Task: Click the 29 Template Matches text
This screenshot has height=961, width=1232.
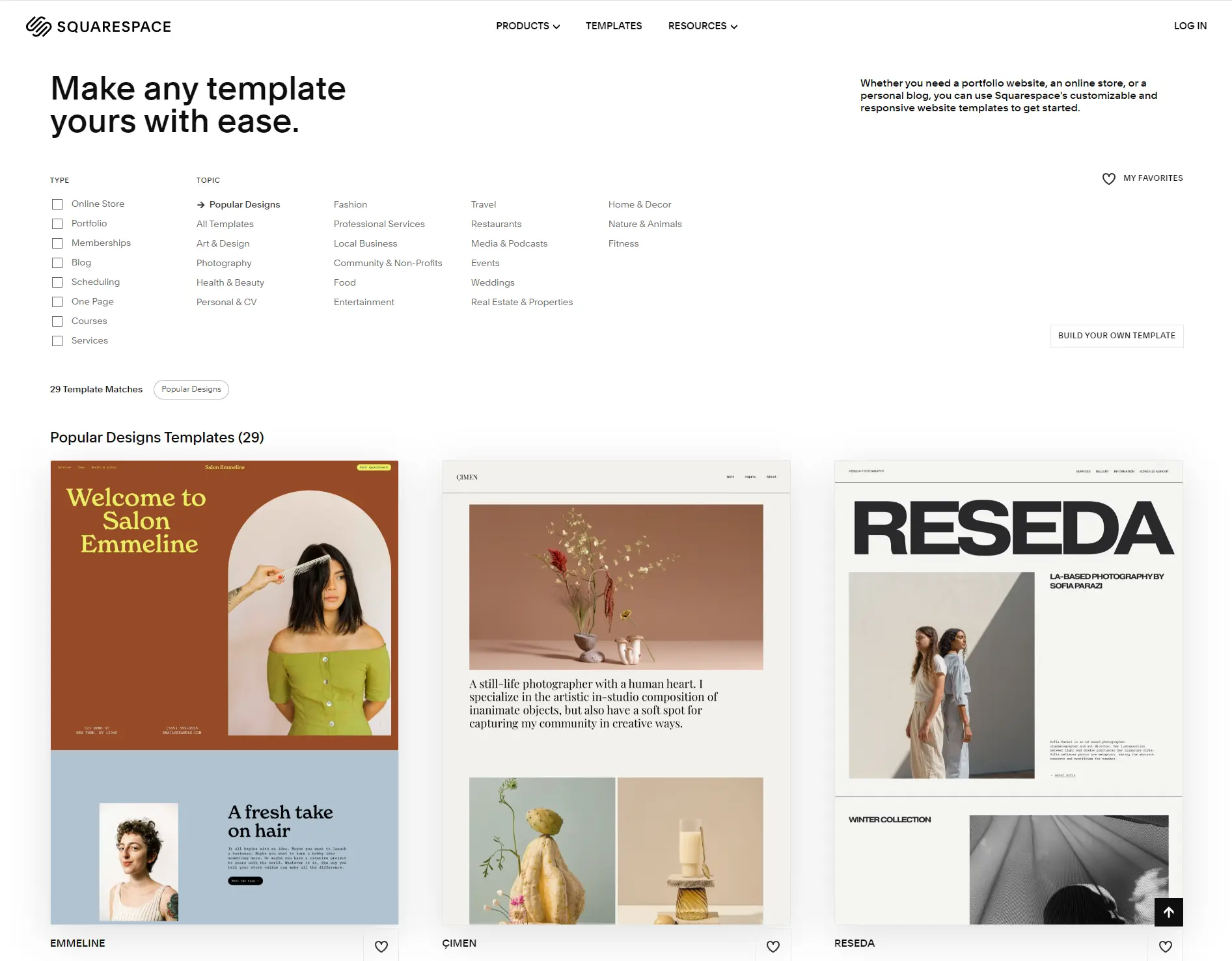Action: 96,389
